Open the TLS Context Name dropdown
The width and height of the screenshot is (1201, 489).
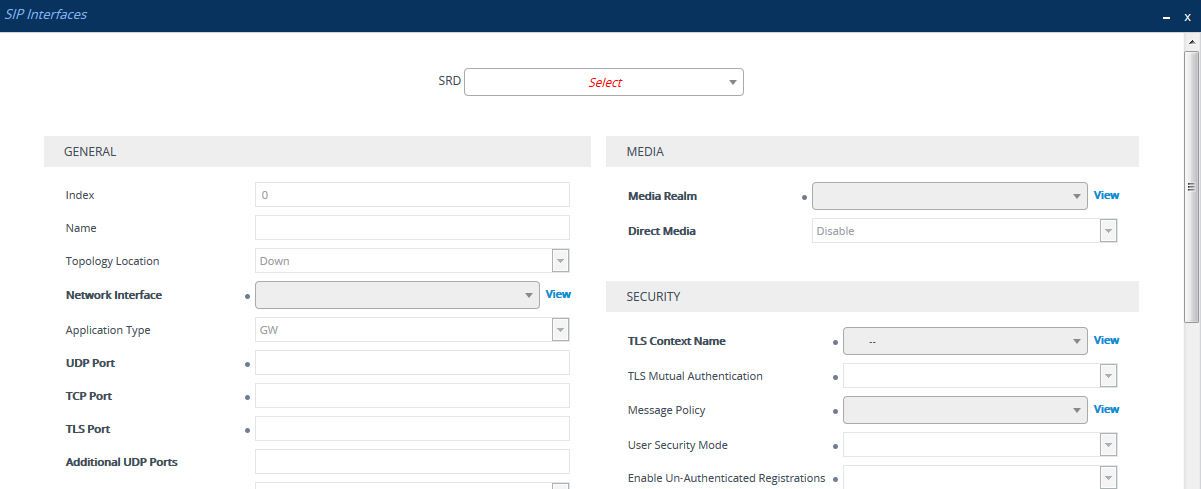(x=966, y=341)
